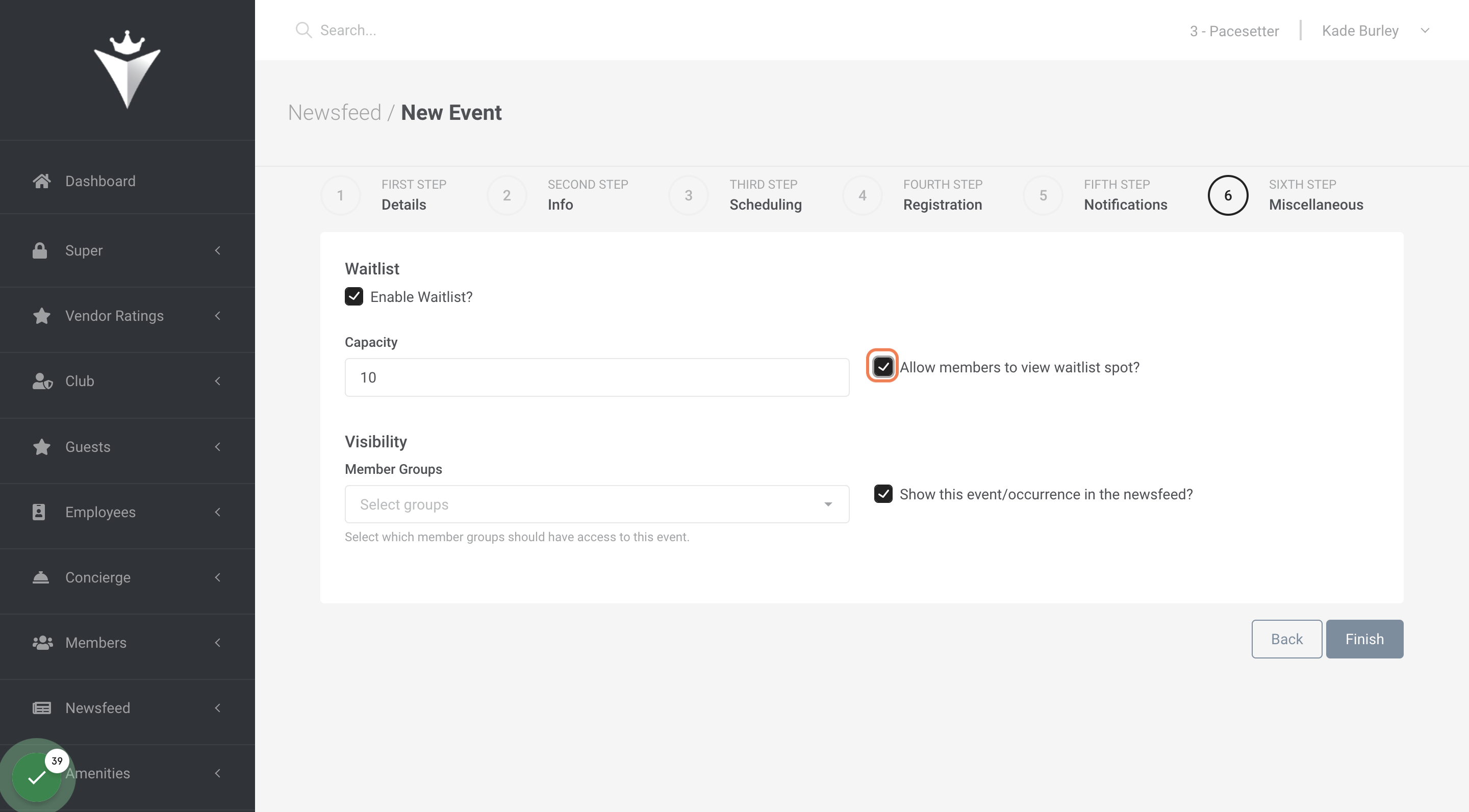Go to step 1 Details
Screen dimensions: 1469x812
(x=384, y=195)
